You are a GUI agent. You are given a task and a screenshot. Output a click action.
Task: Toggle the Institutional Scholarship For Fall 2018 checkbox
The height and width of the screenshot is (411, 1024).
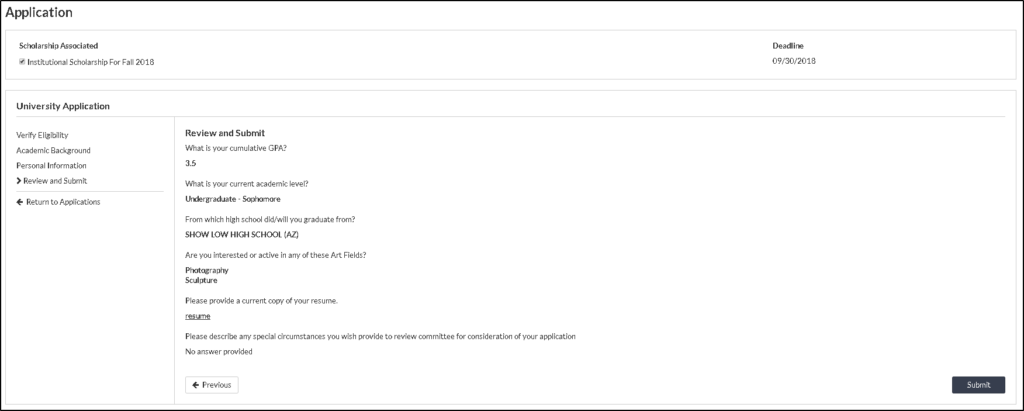pyautogui.click(x=22, y=62)
